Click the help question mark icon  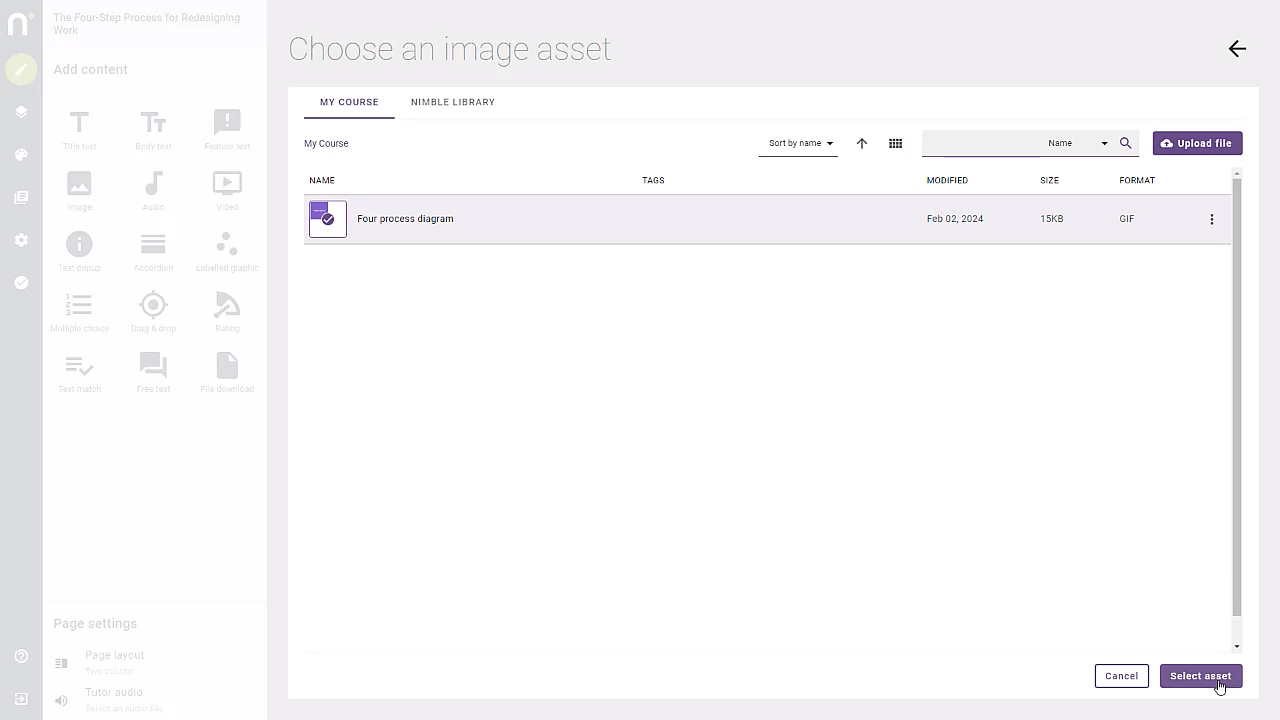click(21, 656)
